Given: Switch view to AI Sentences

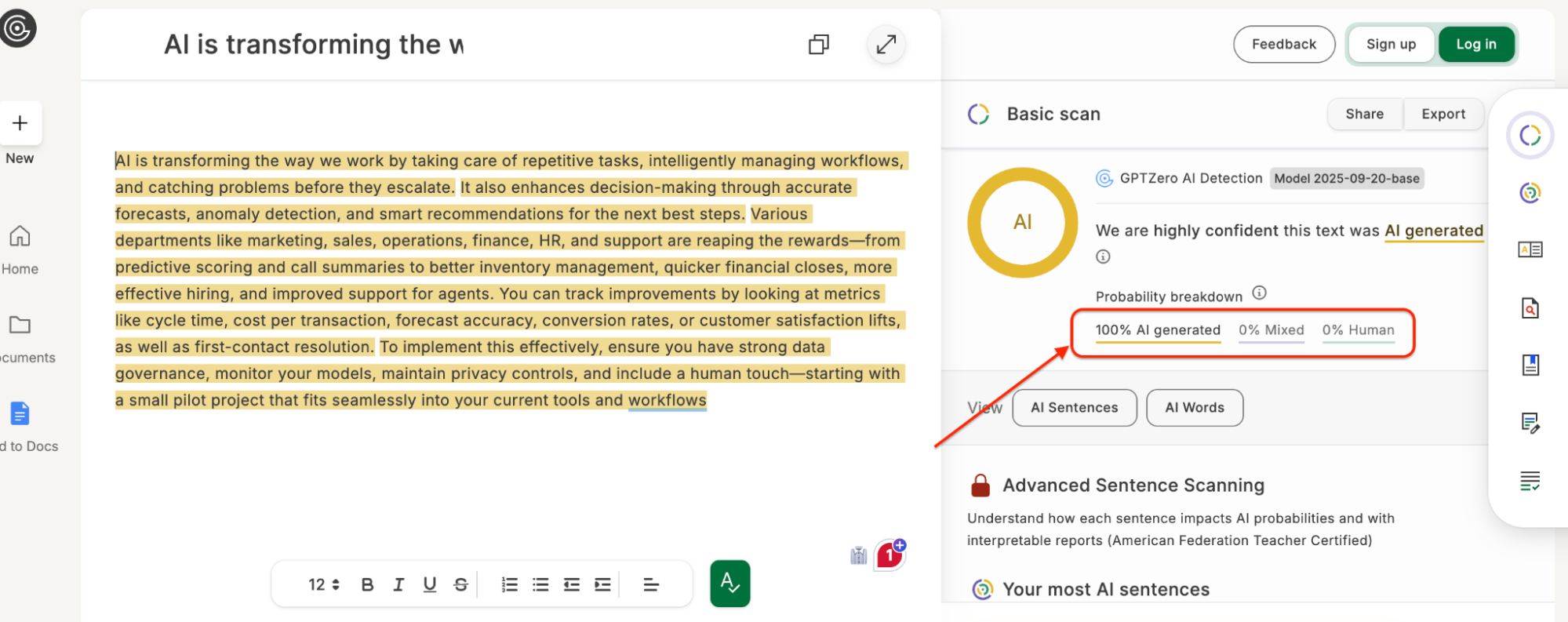Looking at the screenshot, I should [1074, 408].
